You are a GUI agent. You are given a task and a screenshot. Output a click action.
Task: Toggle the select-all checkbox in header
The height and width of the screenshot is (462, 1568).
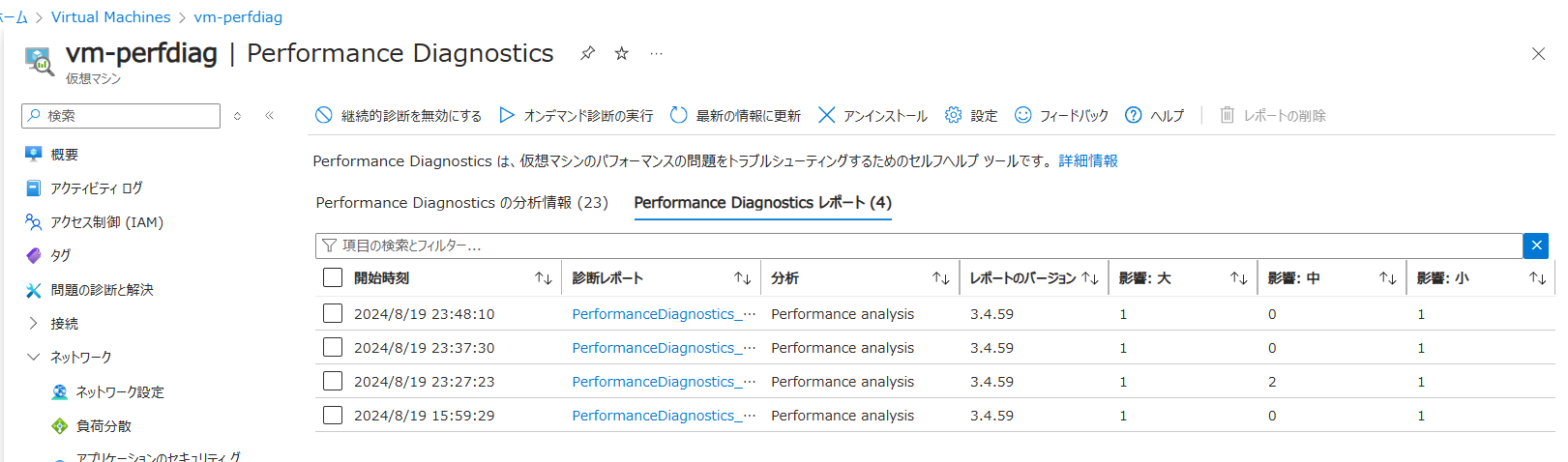(333, 277)
